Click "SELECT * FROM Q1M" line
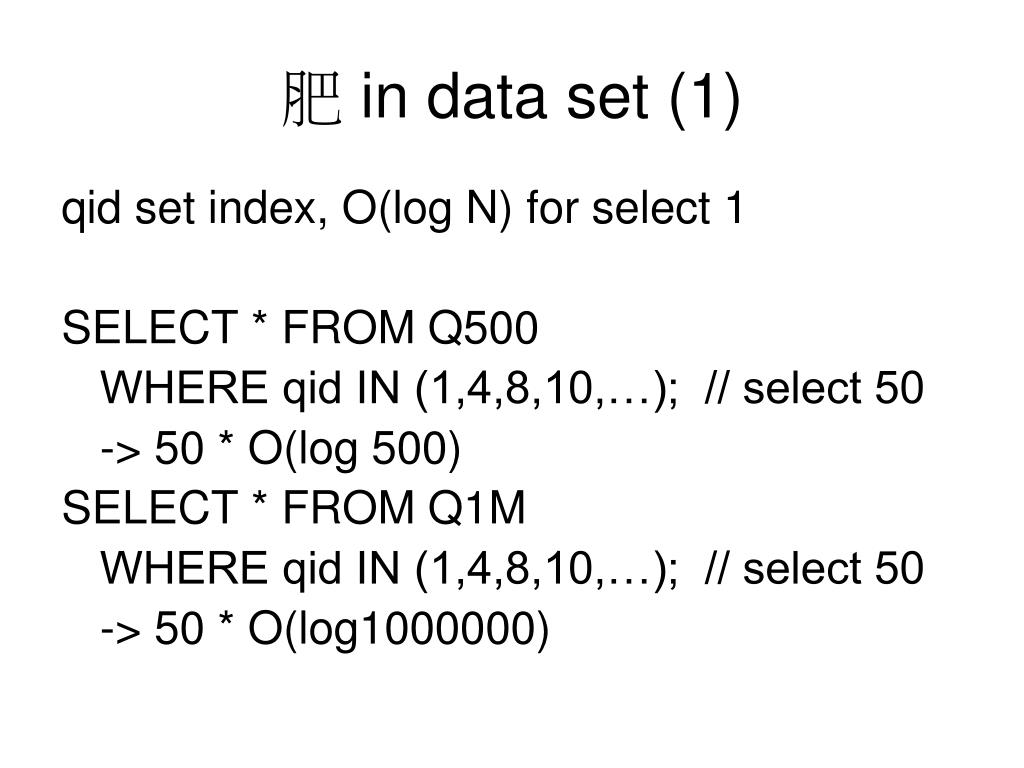The height and width of the screenshot is (768, 1024). pos(293,507)
